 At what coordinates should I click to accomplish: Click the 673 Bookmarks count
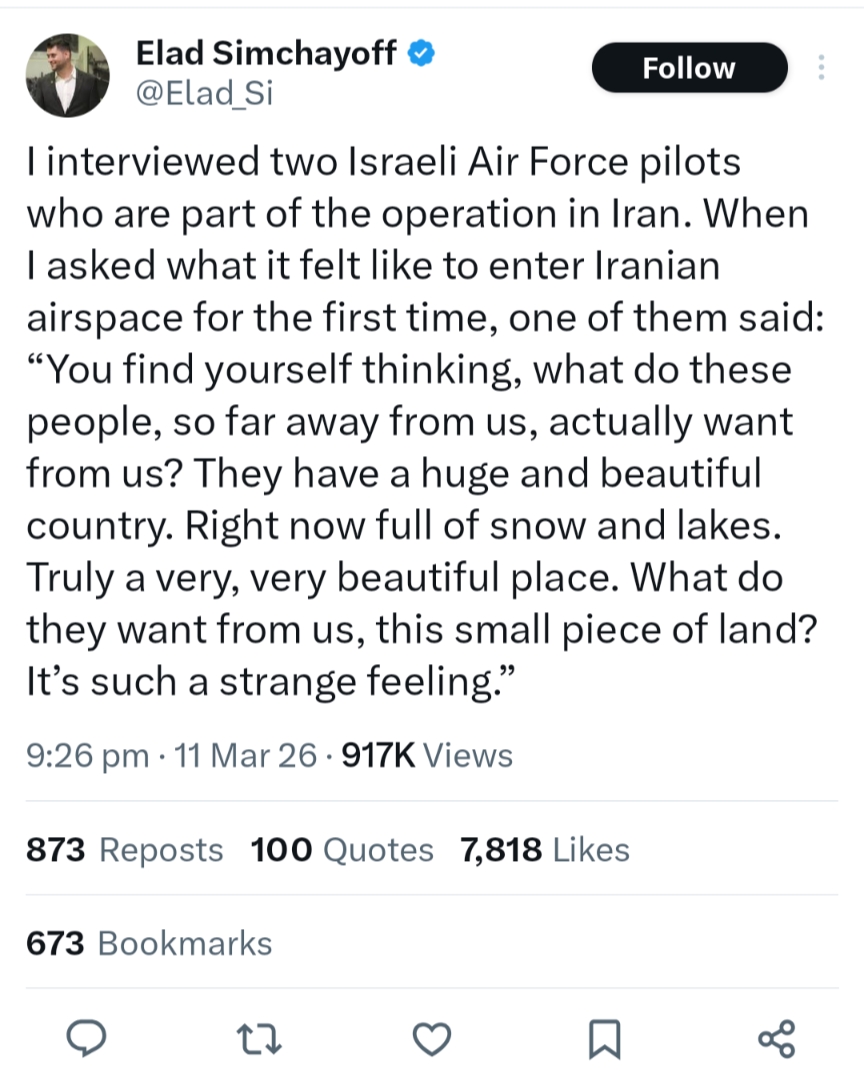pyautogui.click(x=149, y=943)
